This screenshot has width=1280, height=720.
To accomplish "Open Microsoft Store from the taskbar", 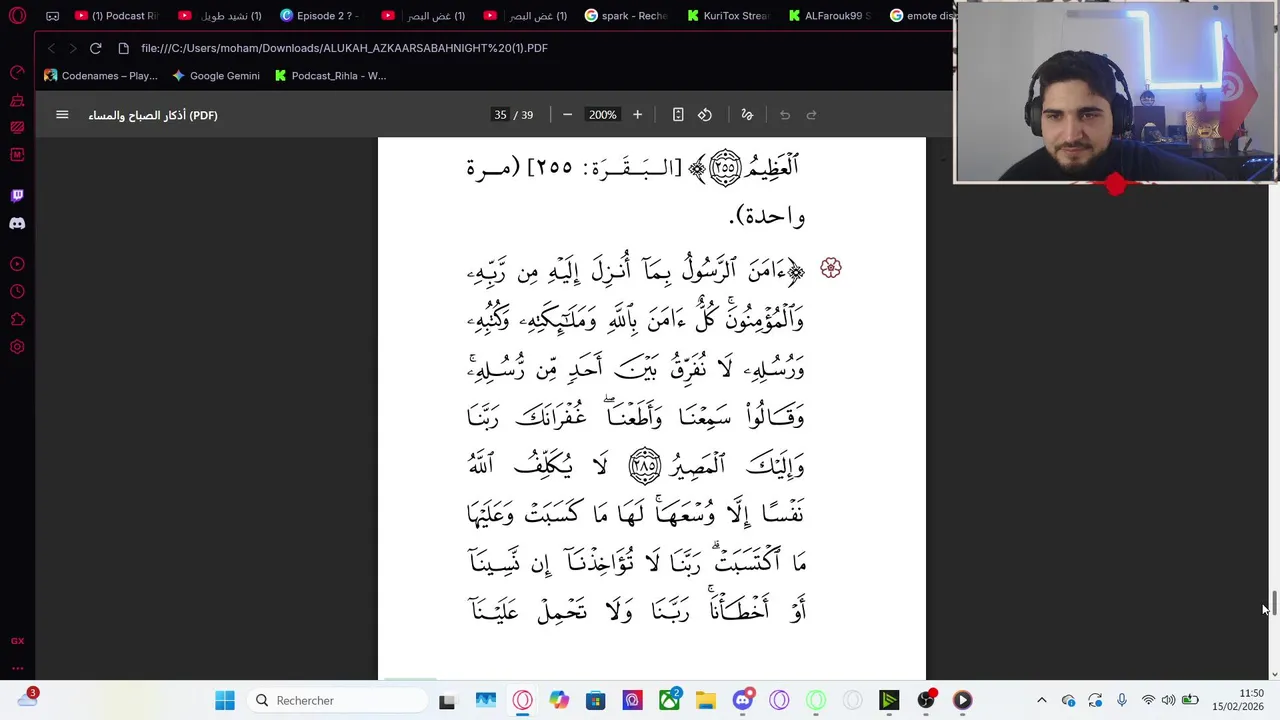I will pyautogui.click(x=596, y=701).
